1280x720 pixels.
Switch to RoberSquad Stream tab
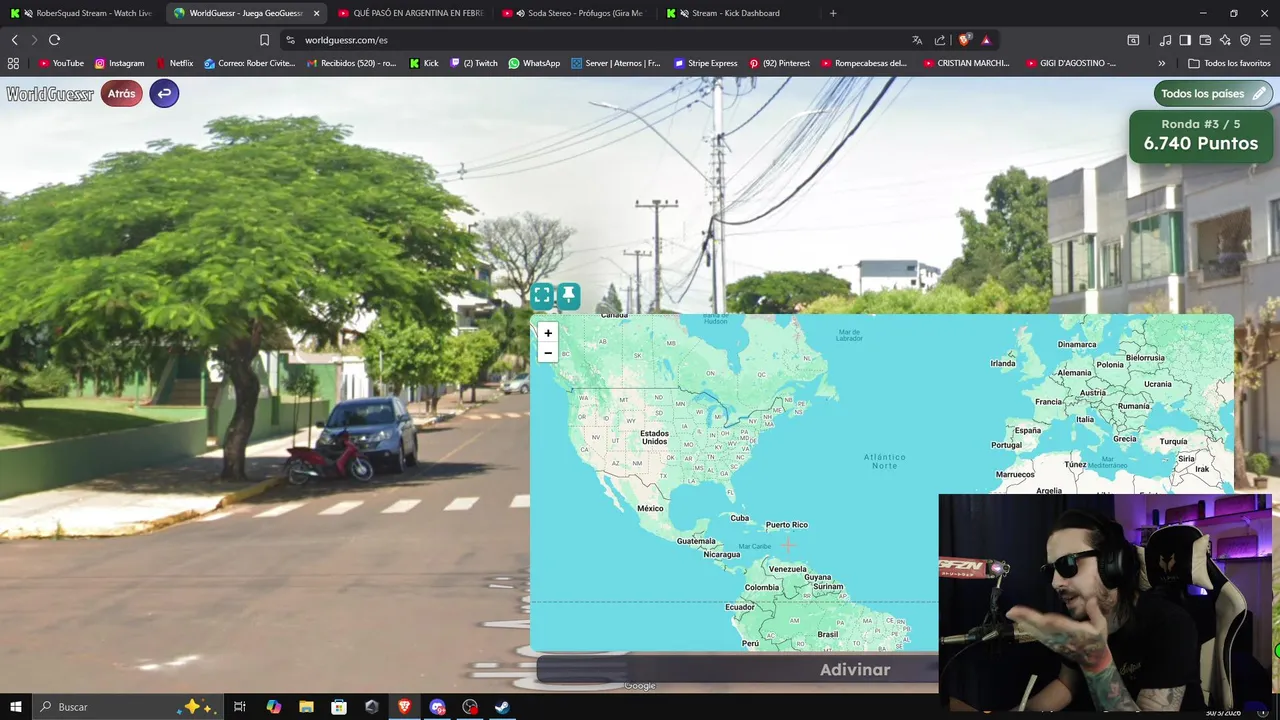coord(83,13)
